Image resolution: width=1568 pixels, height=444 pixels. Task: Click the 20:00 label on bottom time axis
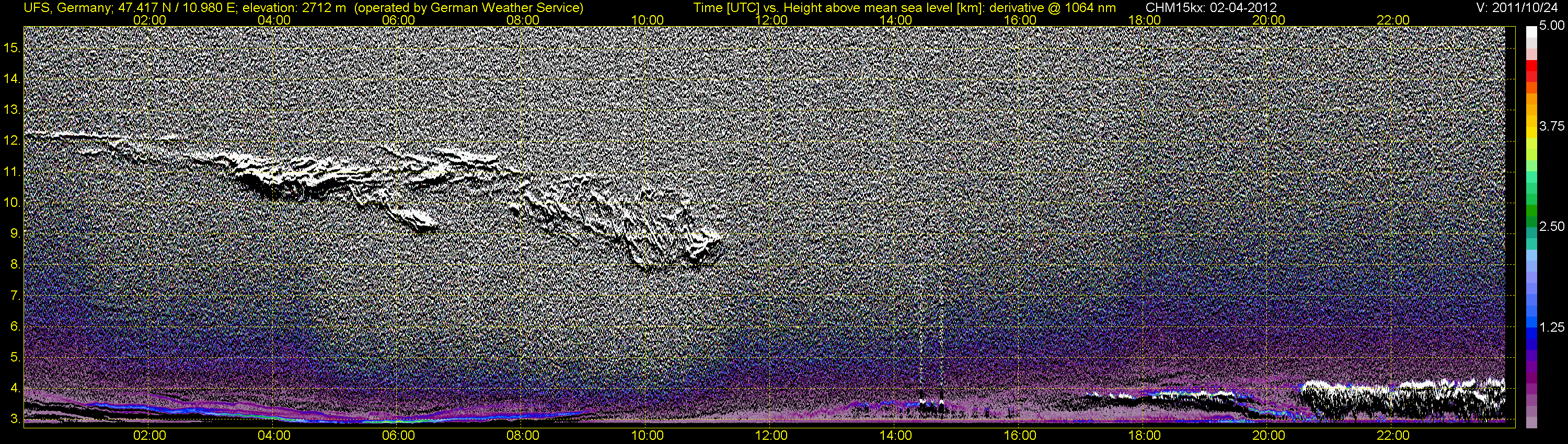(1269, 436)
